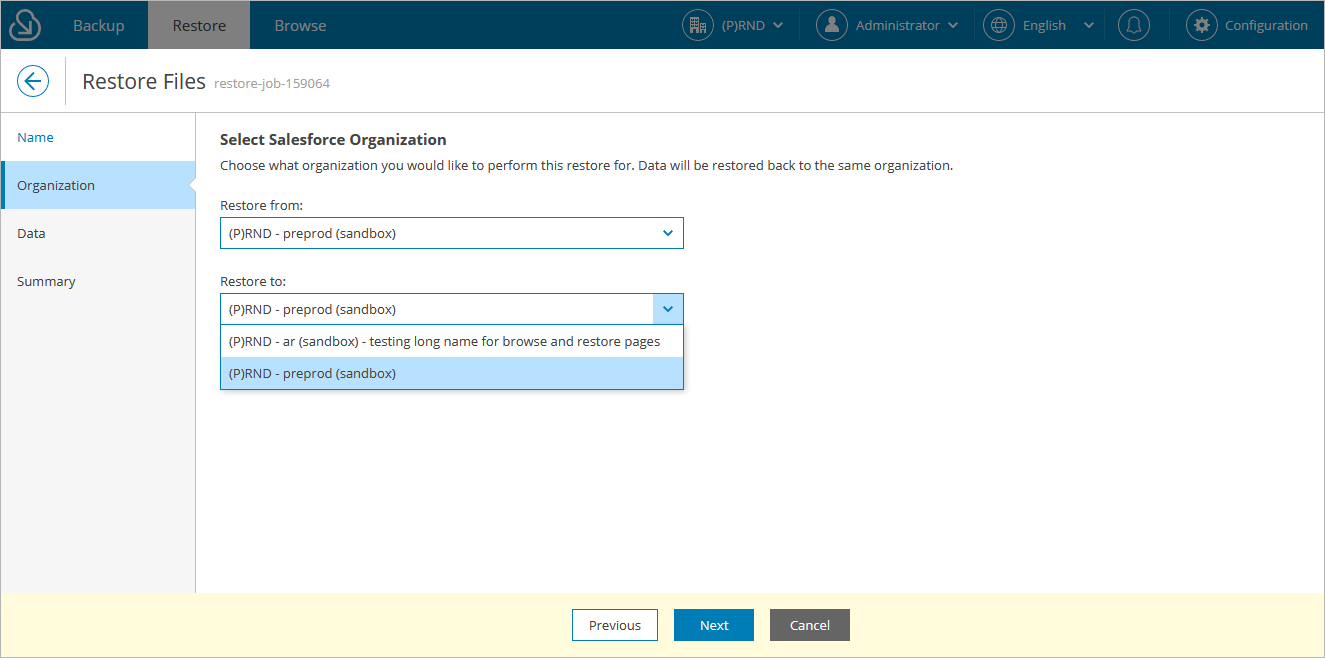Click the (P)RND organization building icon
Image resolution: width=1325 pixels, height=658 pixels.
pyautogui.click(x=698, y=25)
